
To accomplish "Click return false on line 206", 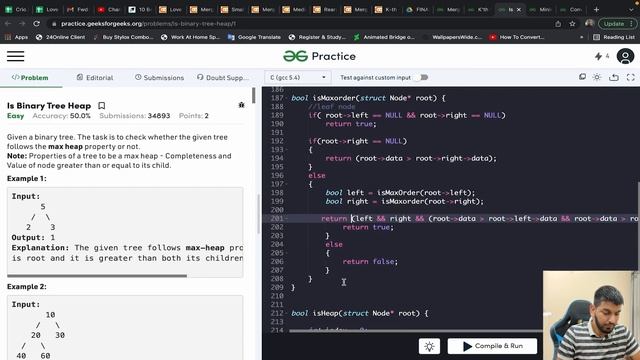I will [370, 262].
